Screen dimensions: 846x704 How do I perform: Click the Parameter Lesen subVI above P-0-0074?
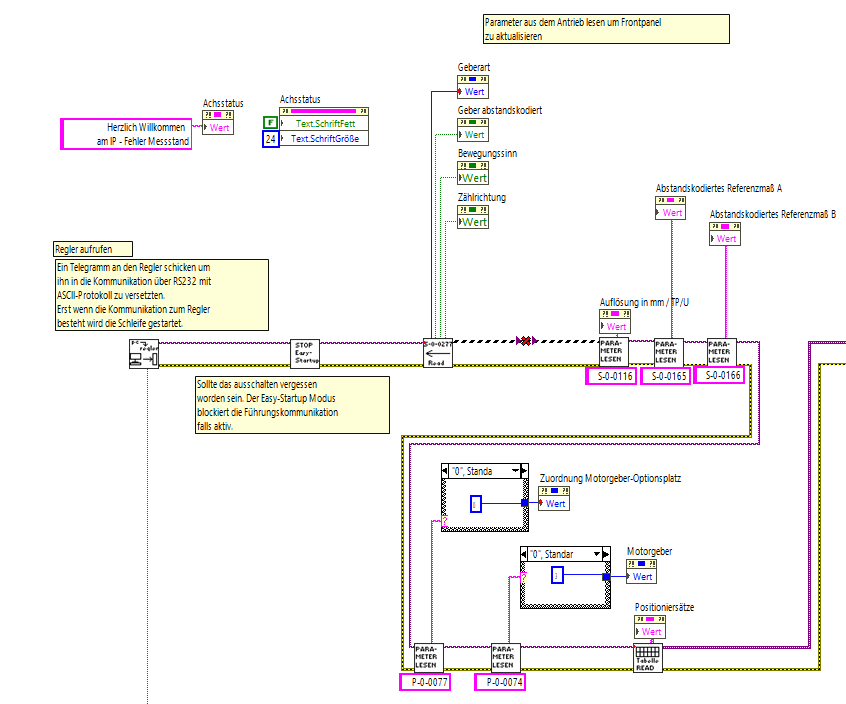(x=506, y=657)
